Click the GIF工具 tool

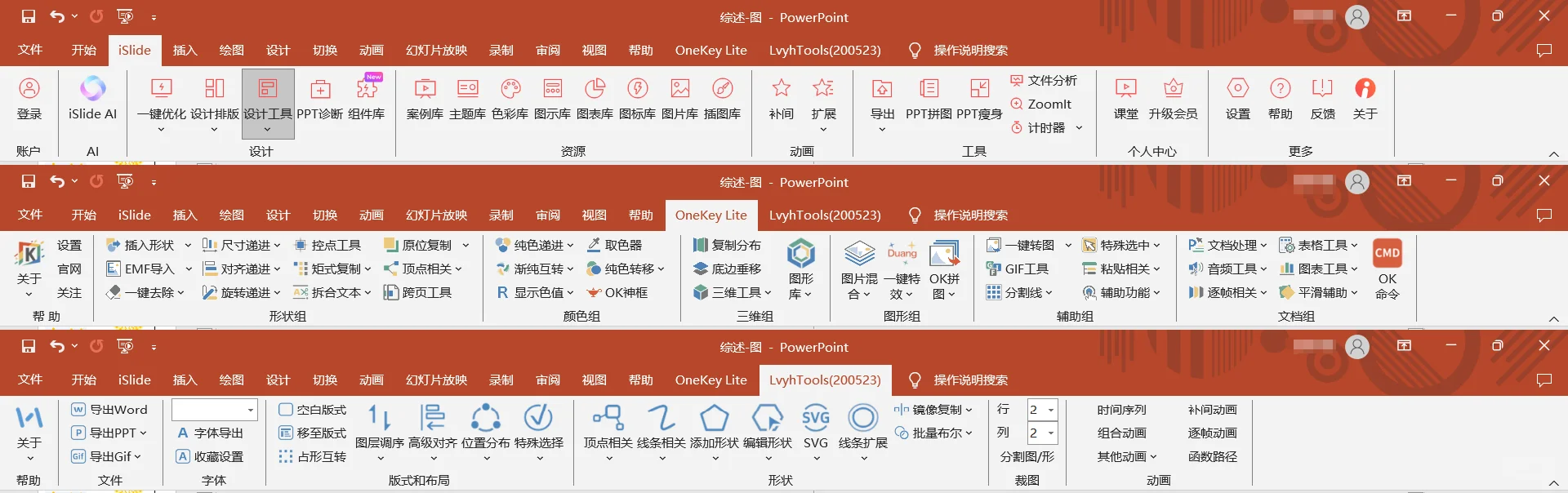point(1017,269)
